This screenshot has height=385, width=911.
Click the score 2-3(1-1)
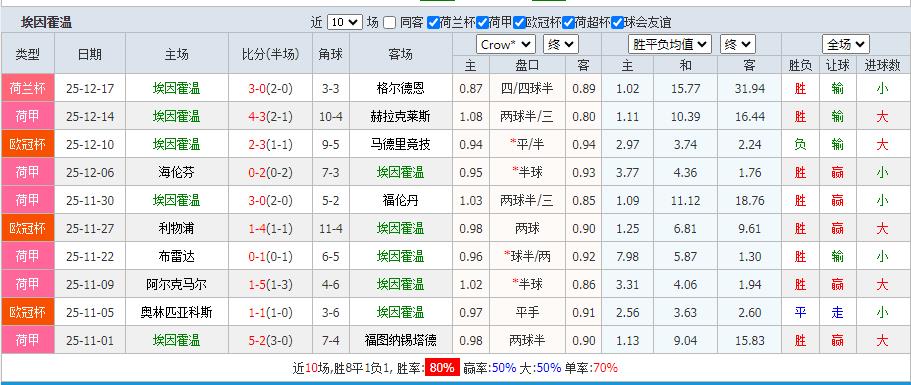pyautogui.click(x=270, y=144)
